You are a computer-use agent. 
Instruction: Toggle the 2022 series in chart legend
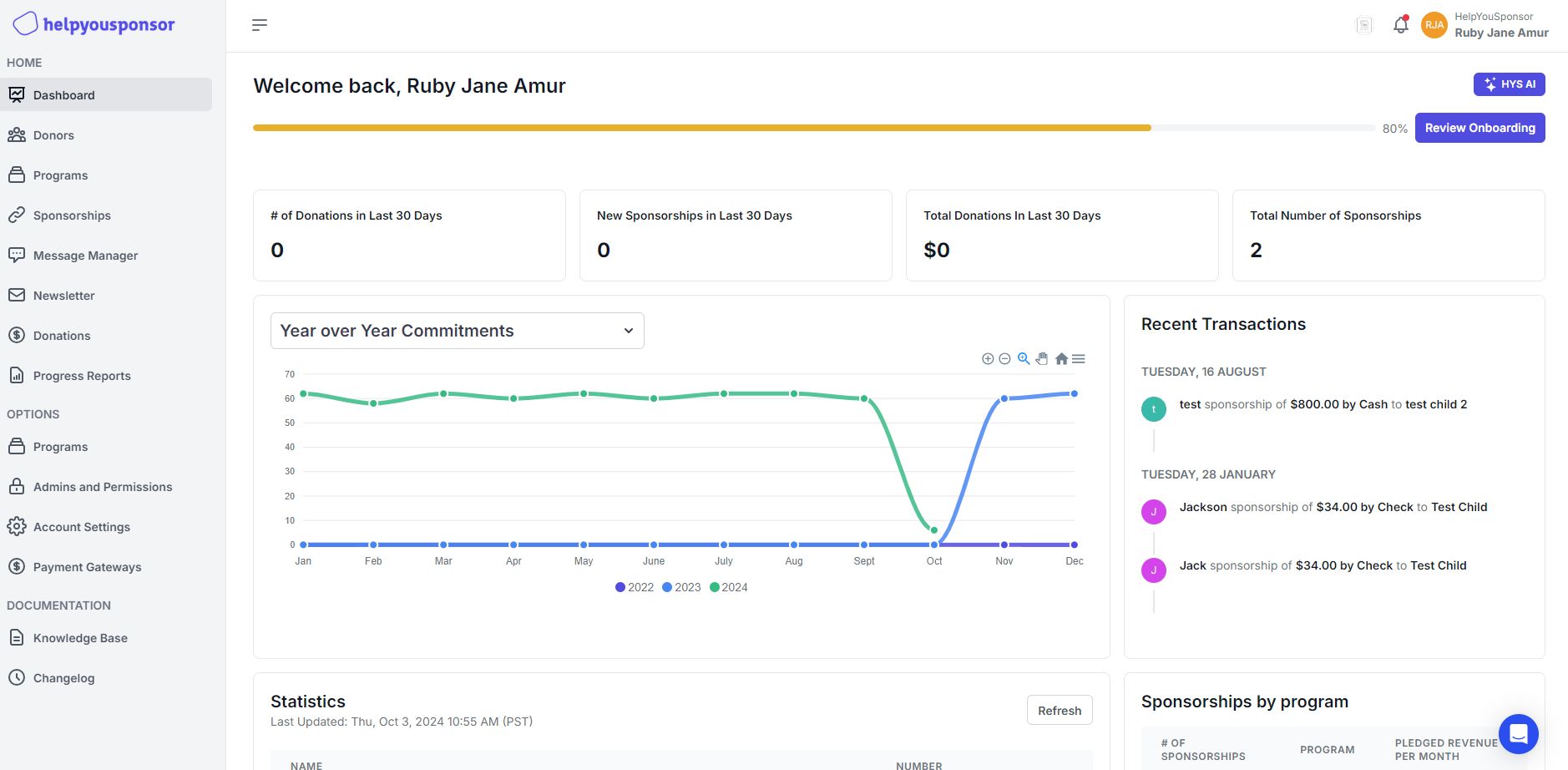[x=635, y=587]
